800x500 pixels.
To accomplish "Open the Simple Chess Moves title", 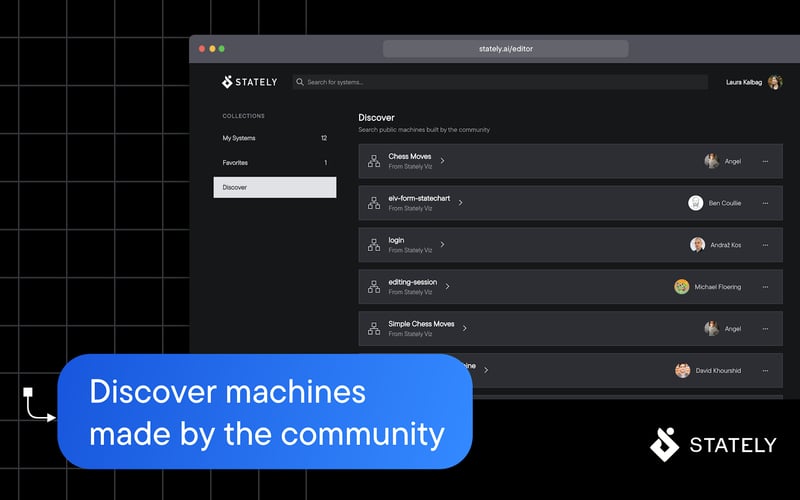I will (x=421, y=323).
